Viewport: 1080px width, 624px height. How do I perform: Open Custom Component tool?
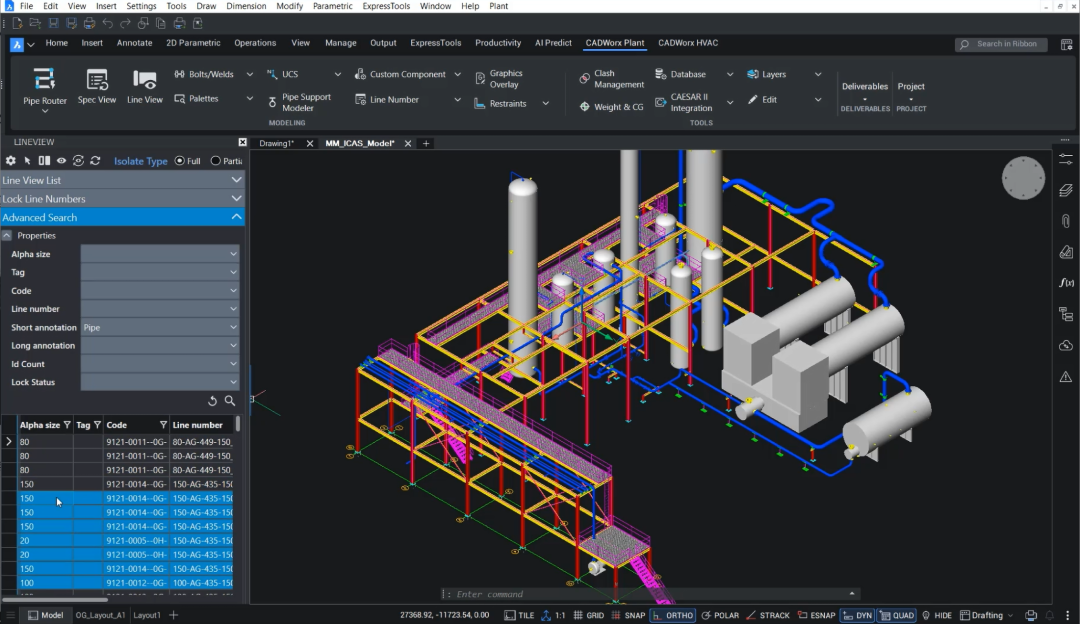point(400,74)
